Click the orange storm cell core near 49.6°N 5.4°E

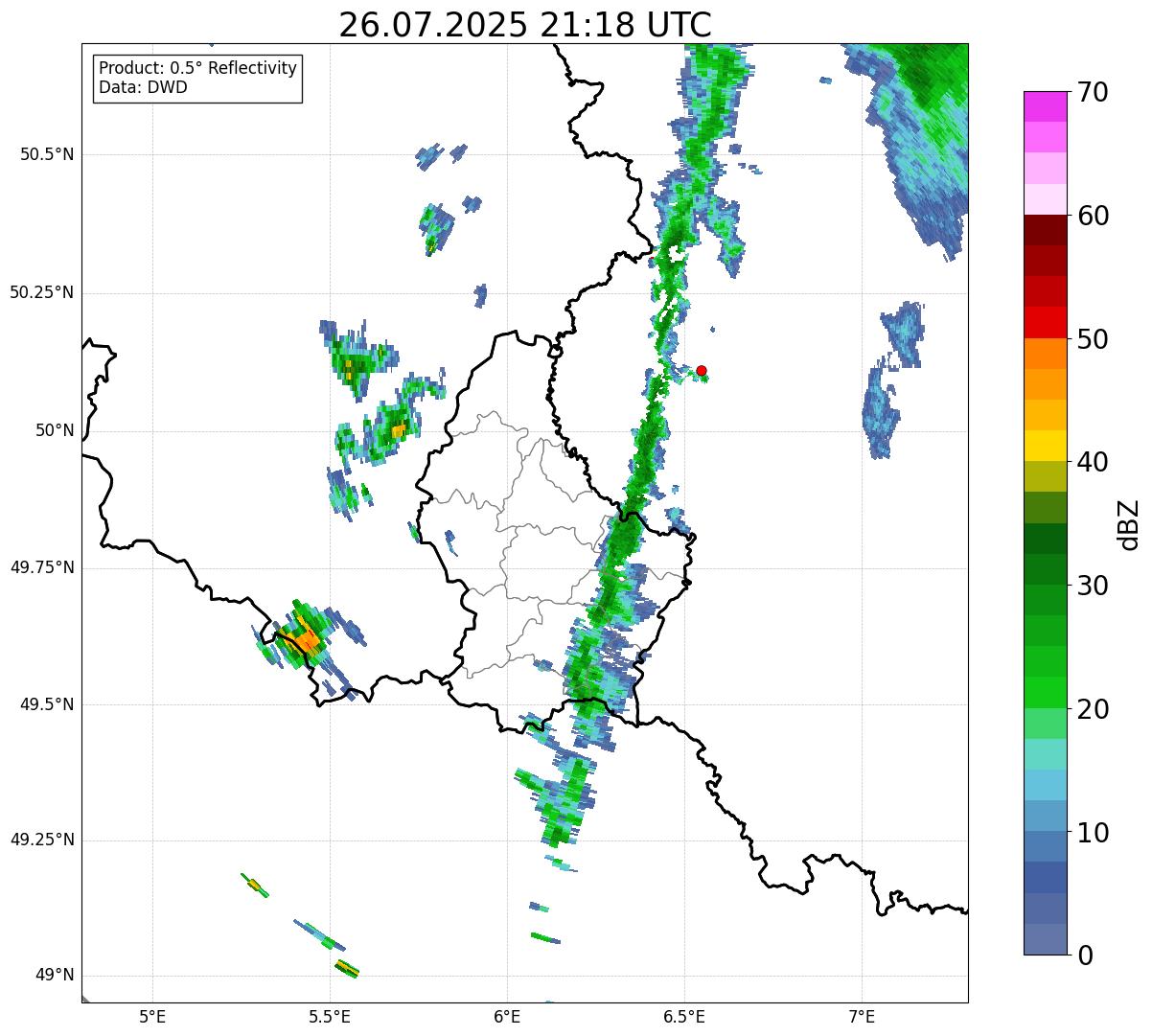click(x=307, y=640)
